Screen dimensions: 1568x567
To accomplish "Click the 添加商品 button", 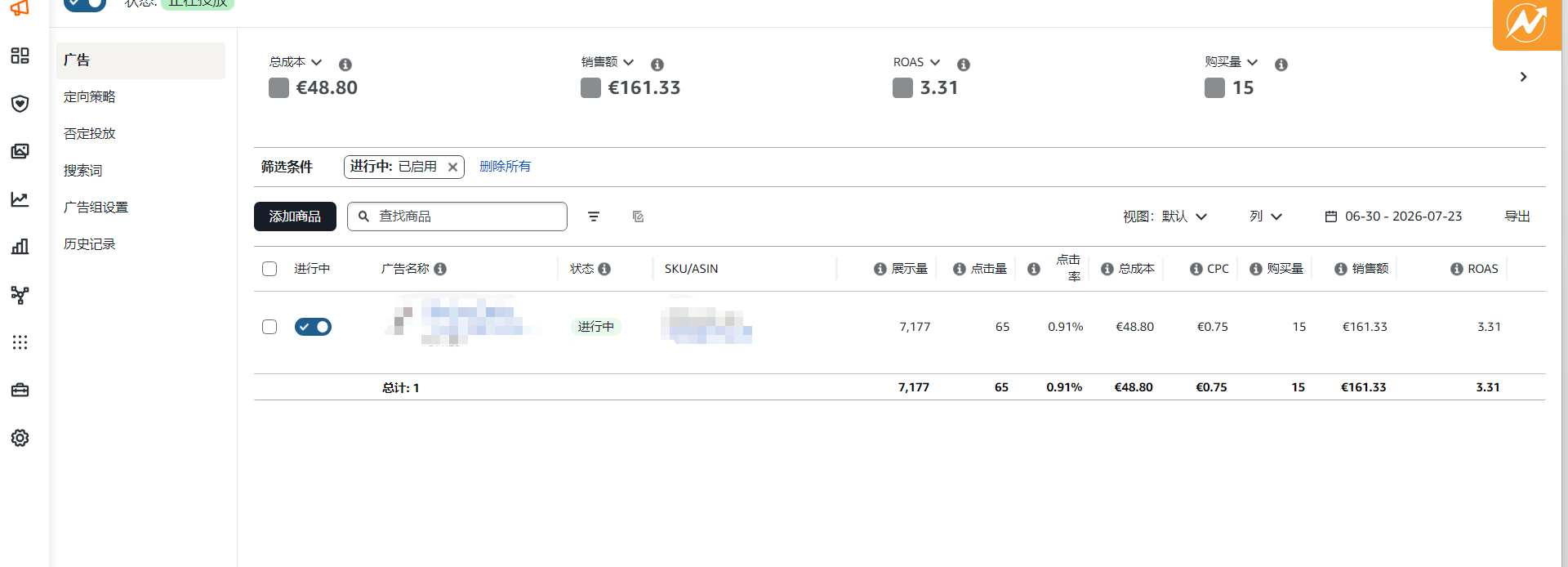I will coord(295,217).
